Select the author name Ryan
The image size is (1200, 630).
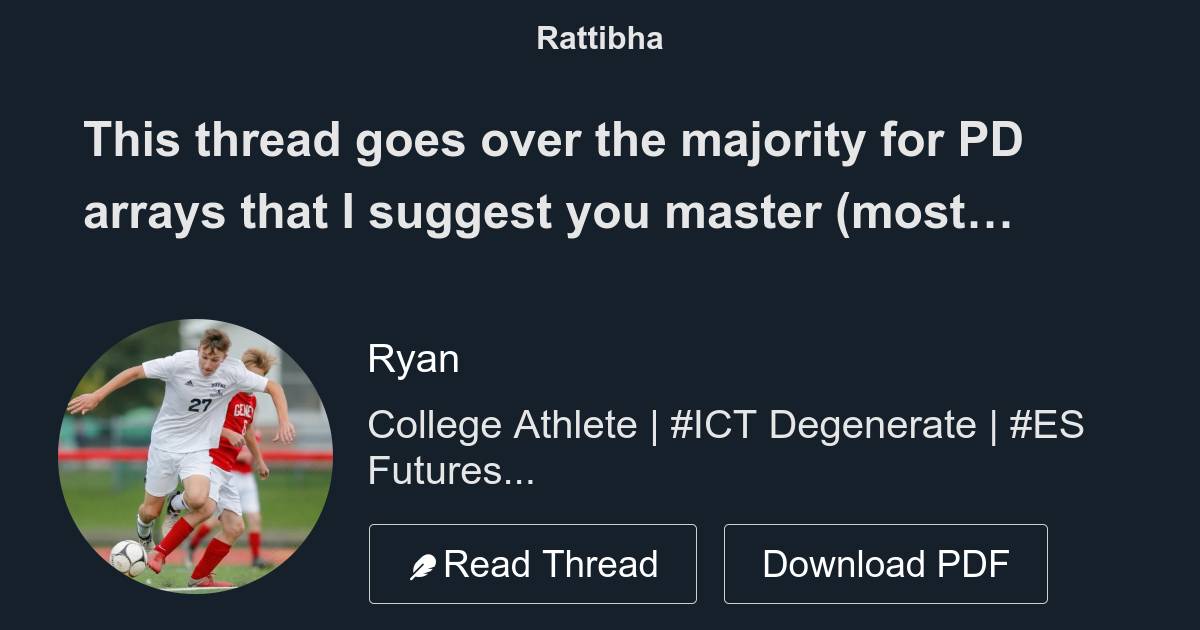[x=413, y=359]
